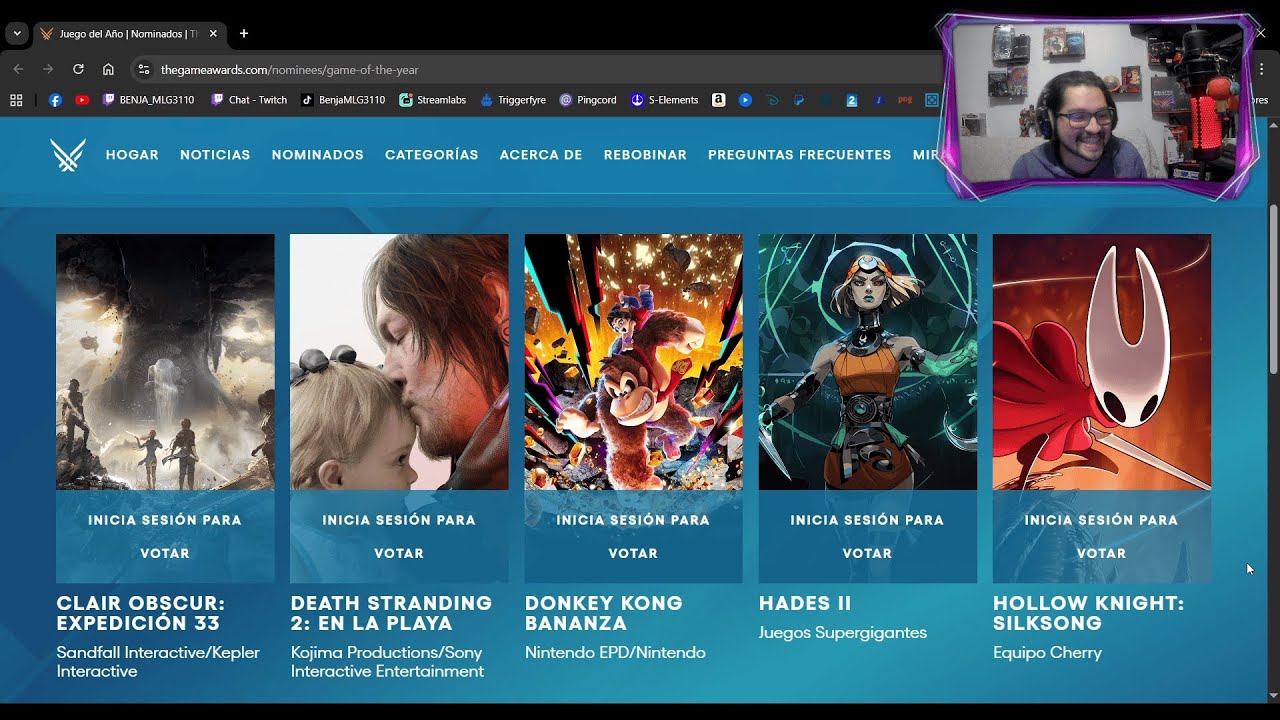The width and height of the screenshot is (1280, 720).
Task: Click the text Equipo Cherry
Action: coord(1047,652)
